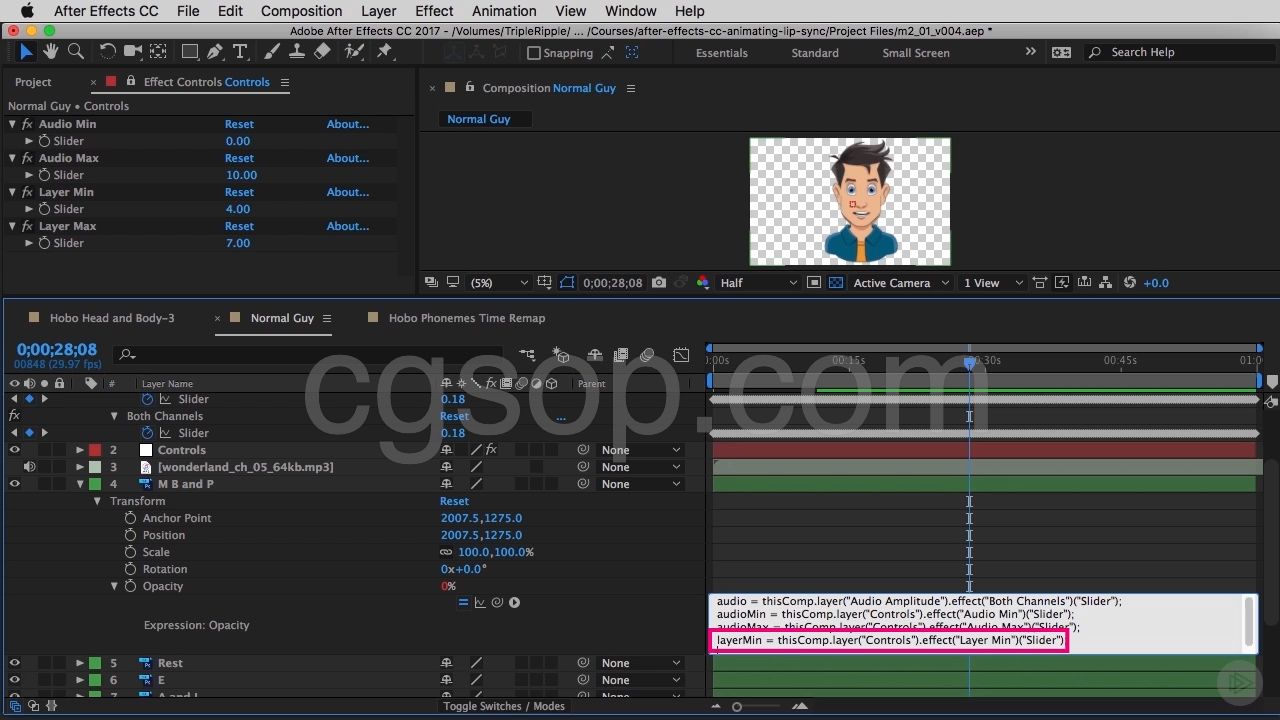Click the timeline zoom slider
The height and width of the screenshot is (720, 1280).
coord(737,707)
